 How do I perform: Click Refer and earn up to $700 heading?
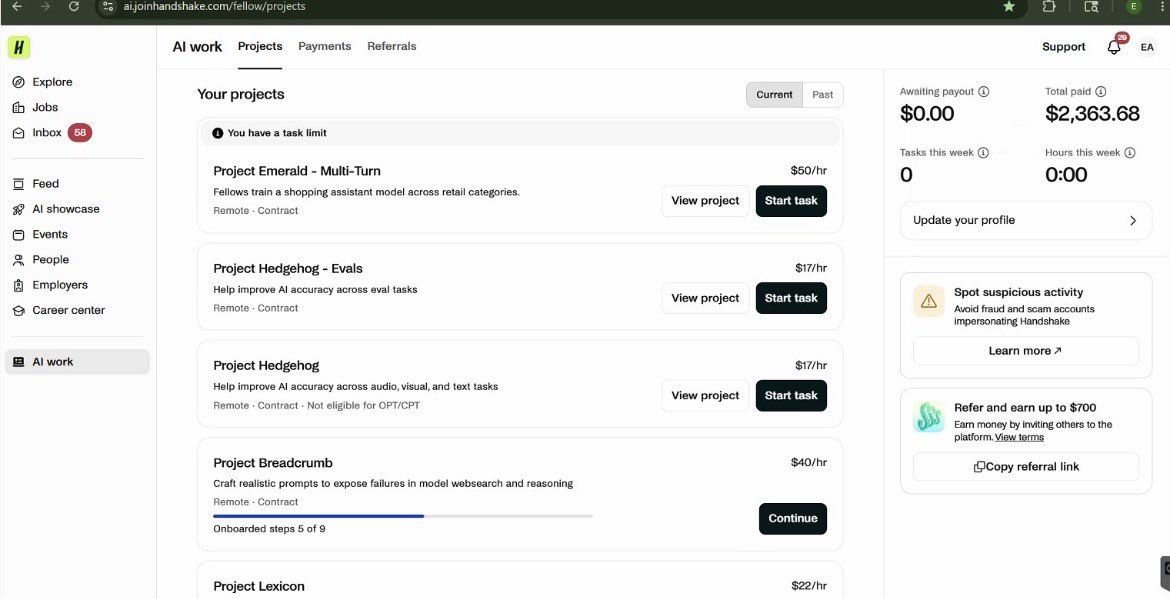tap(1025, 408)
